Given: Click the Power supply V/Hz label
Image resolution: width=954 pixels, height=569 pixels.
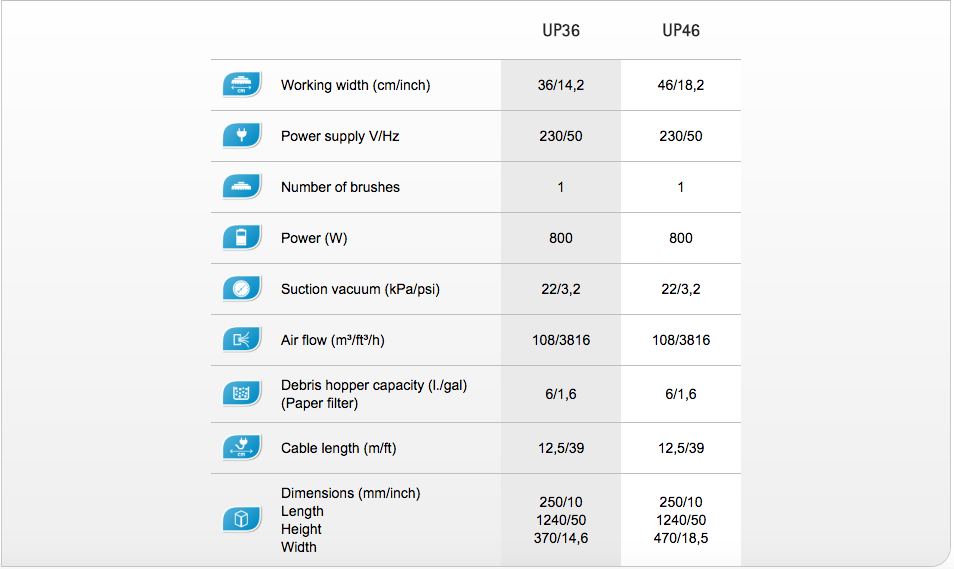Looking at the screenshot, I should (340, 136).
